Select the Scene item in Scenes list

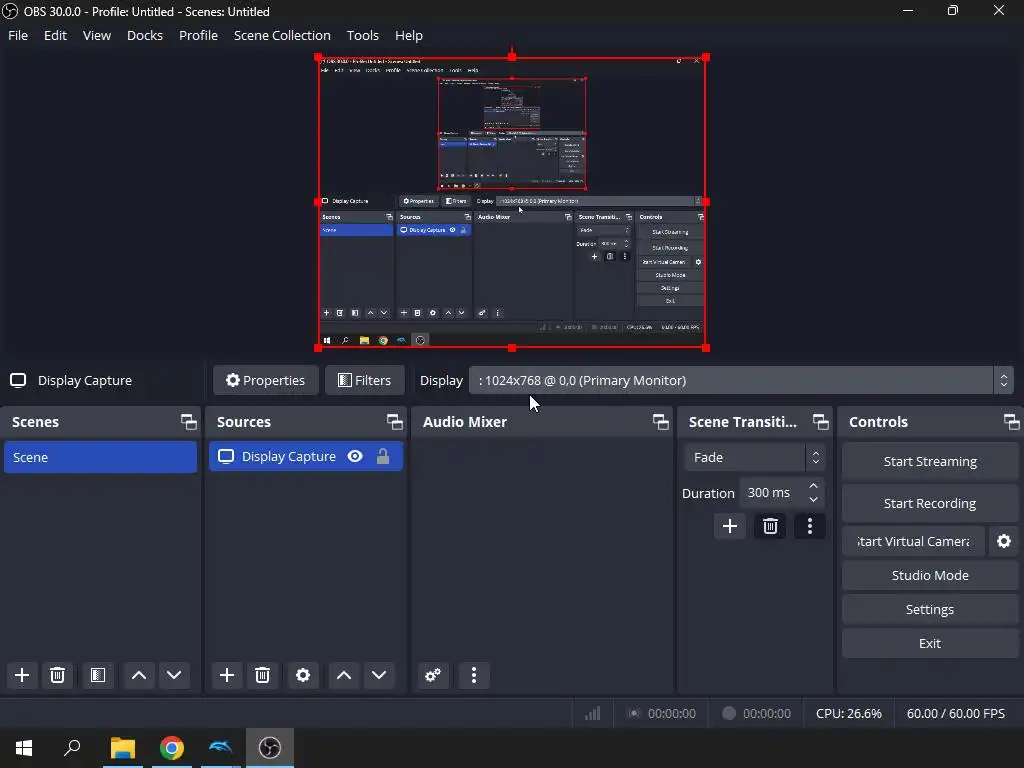[101, 457]
